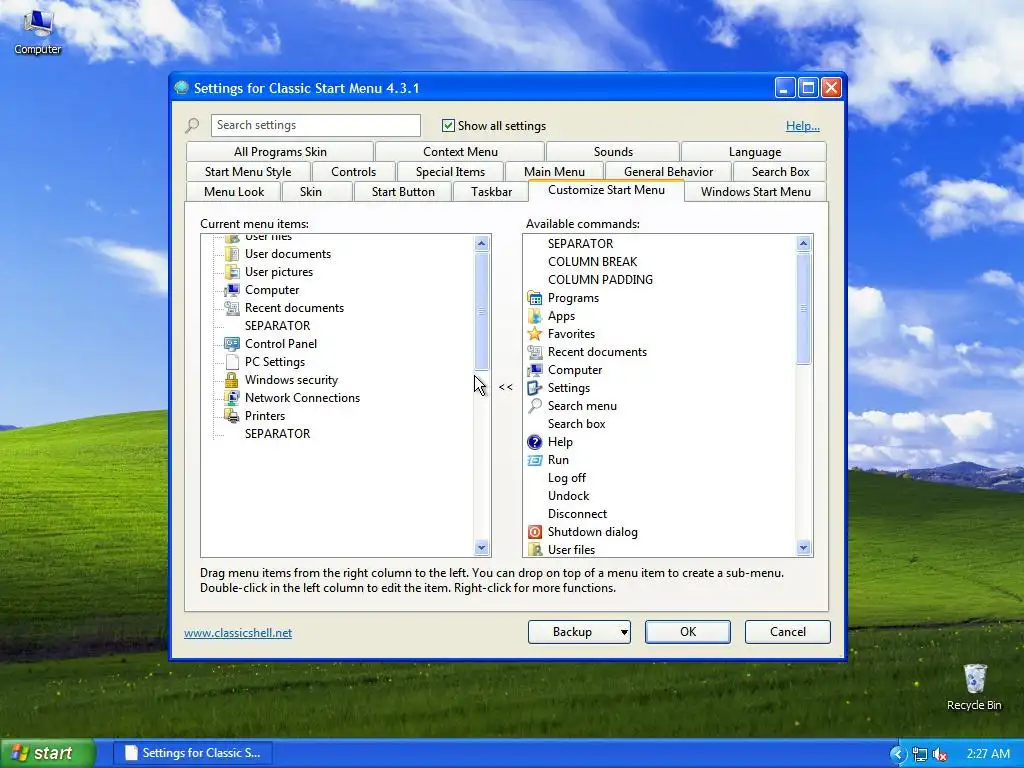Expand hidden tray icons arrow
Viewport: 1024px width, 768px height.
(x=898, y=754)
